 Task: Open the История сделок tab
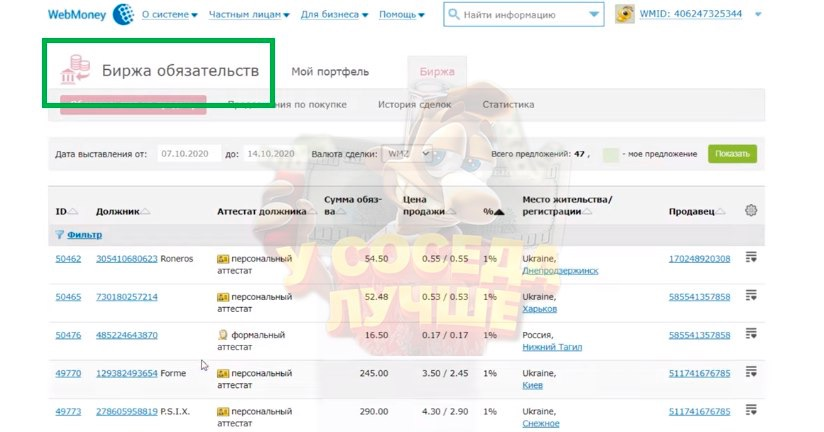pyautogui.click(x=414, y=104)
